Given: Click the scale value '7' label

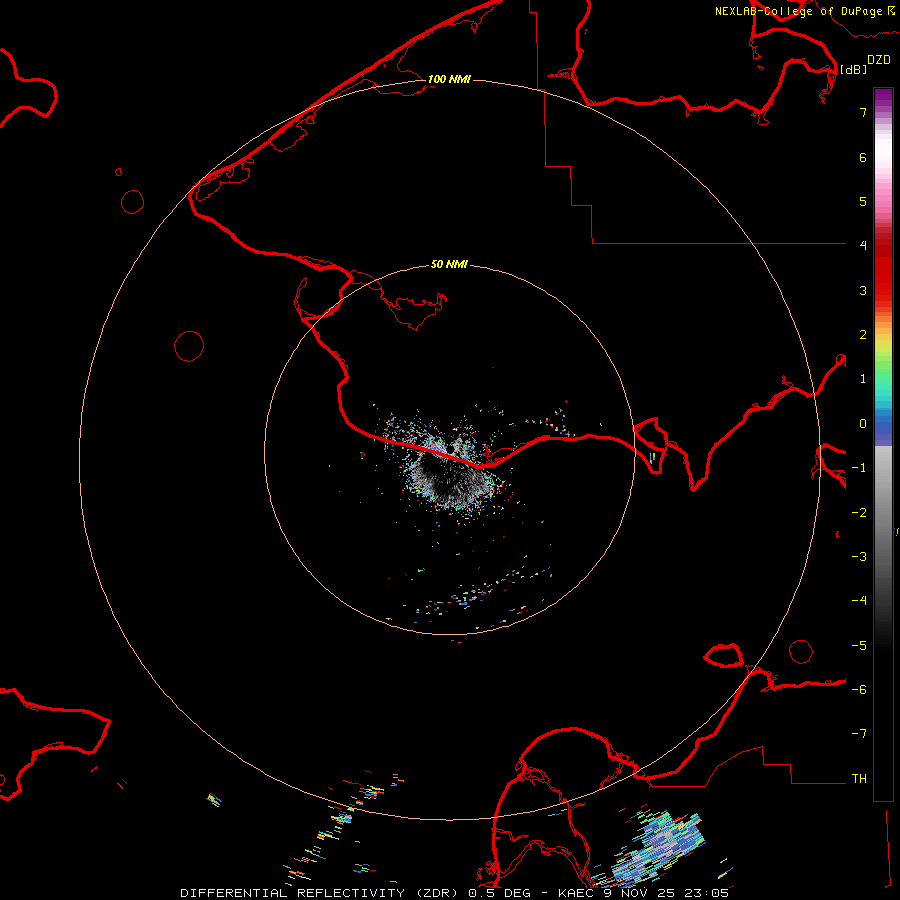Looking at the screenshot, I should 863,112.
